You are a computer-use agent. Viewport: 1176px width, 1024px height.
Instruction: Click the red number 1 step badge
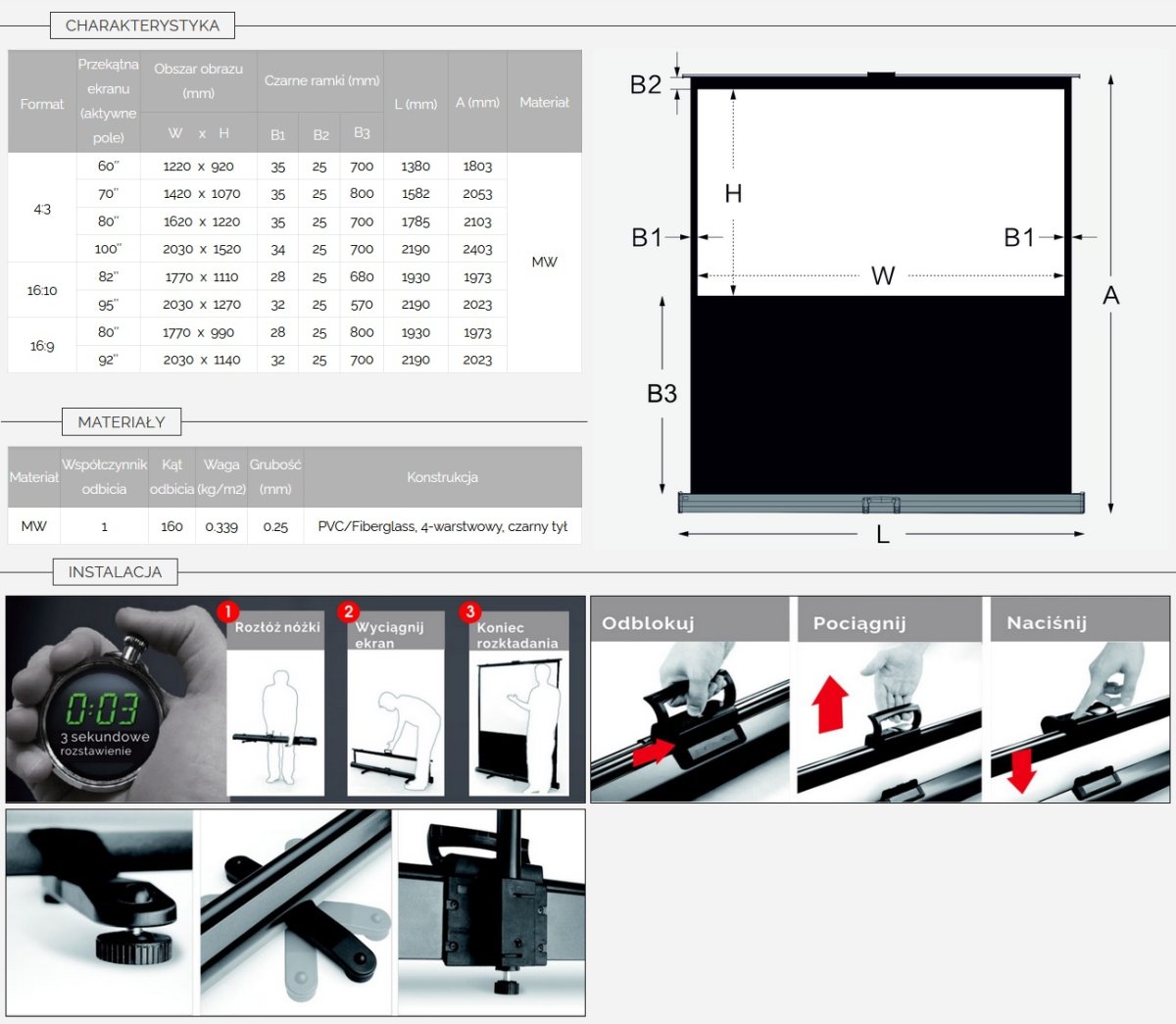[227, 612]
